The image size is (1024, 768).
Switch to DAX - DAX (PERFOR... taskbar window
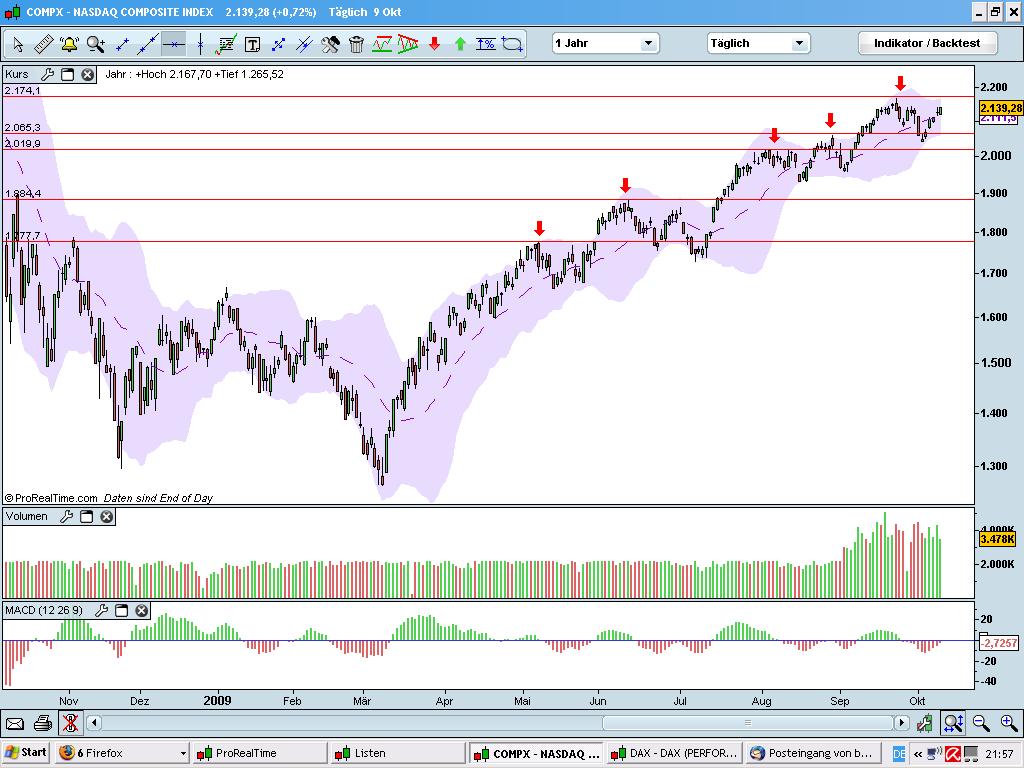[674, 753]
